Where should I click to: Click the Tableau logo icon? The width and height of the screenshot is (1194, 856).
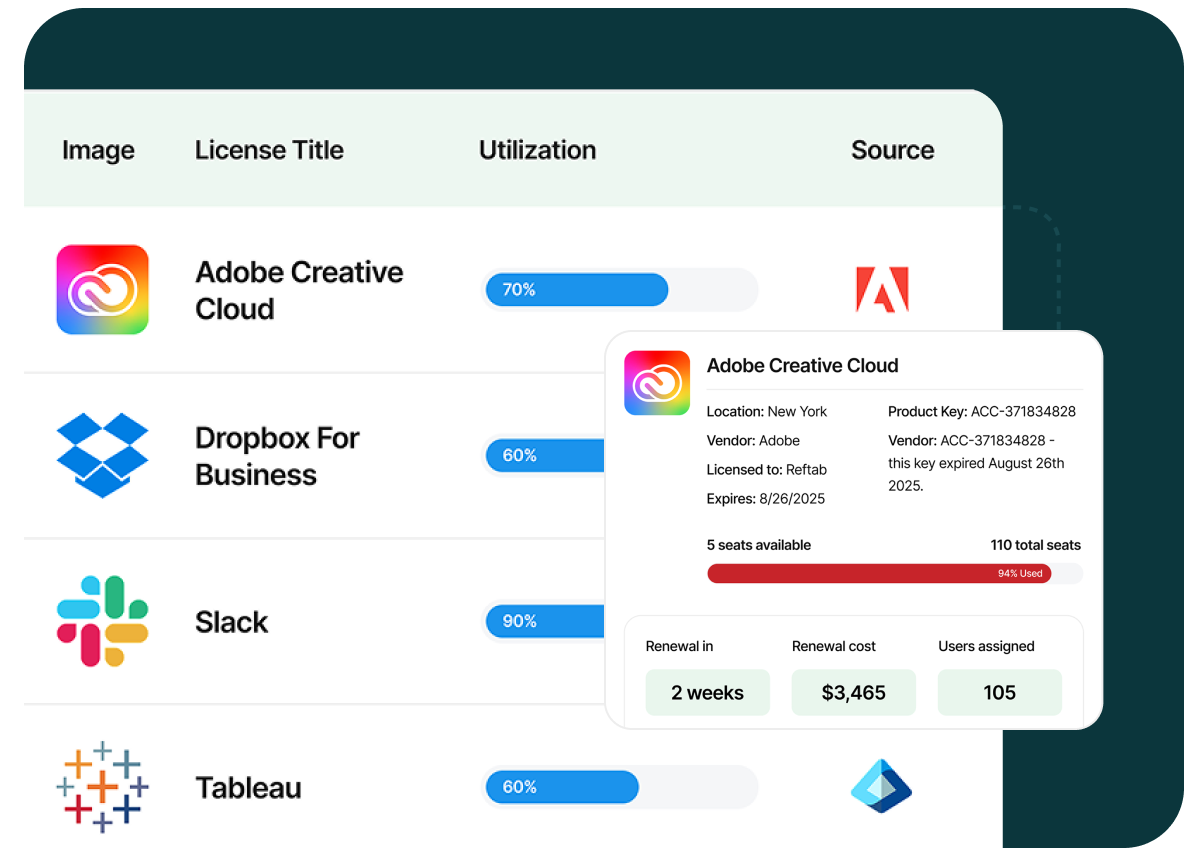coord(102,787)
